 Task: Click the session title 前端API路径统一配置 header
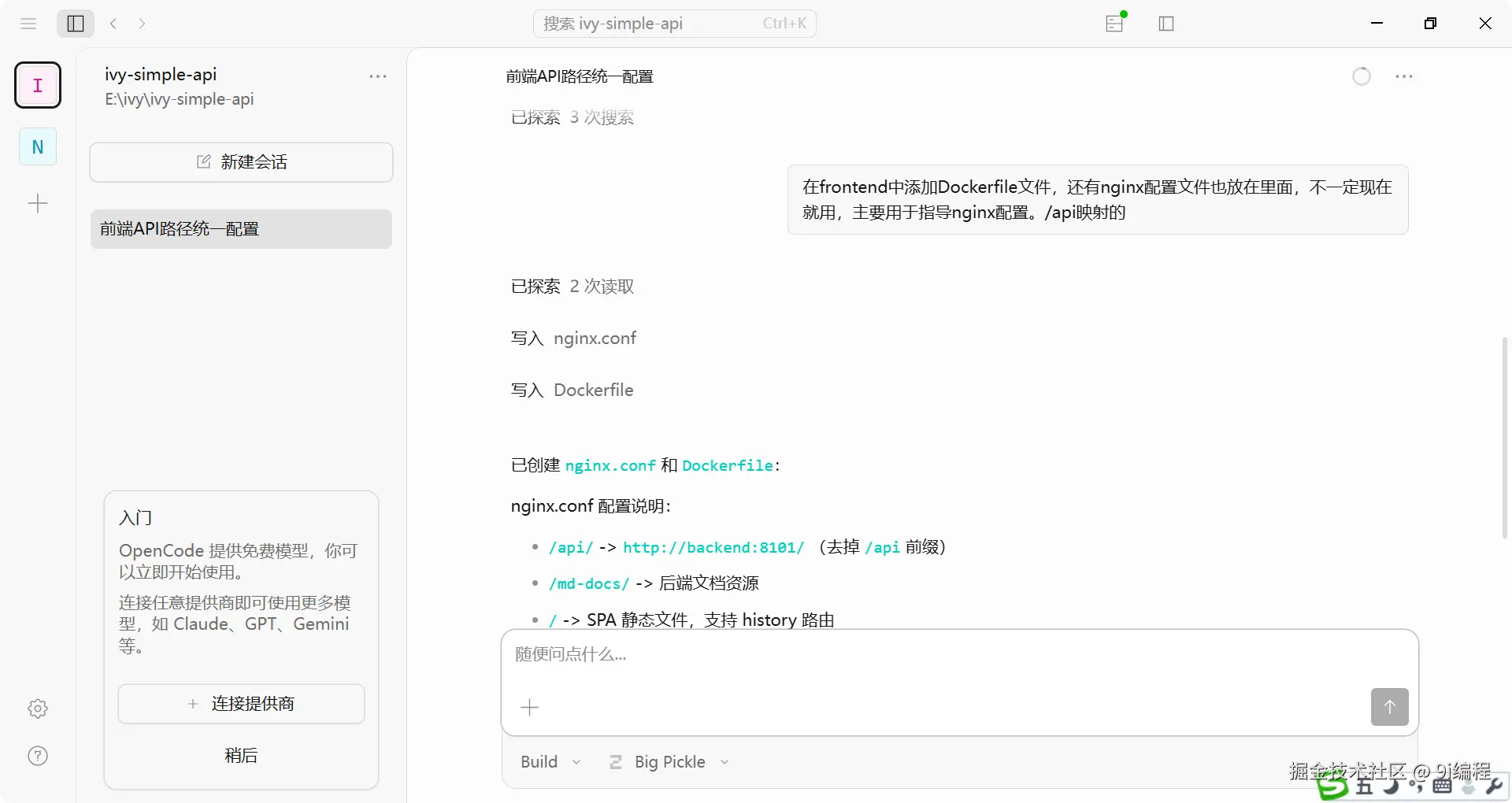coord(580,76)
